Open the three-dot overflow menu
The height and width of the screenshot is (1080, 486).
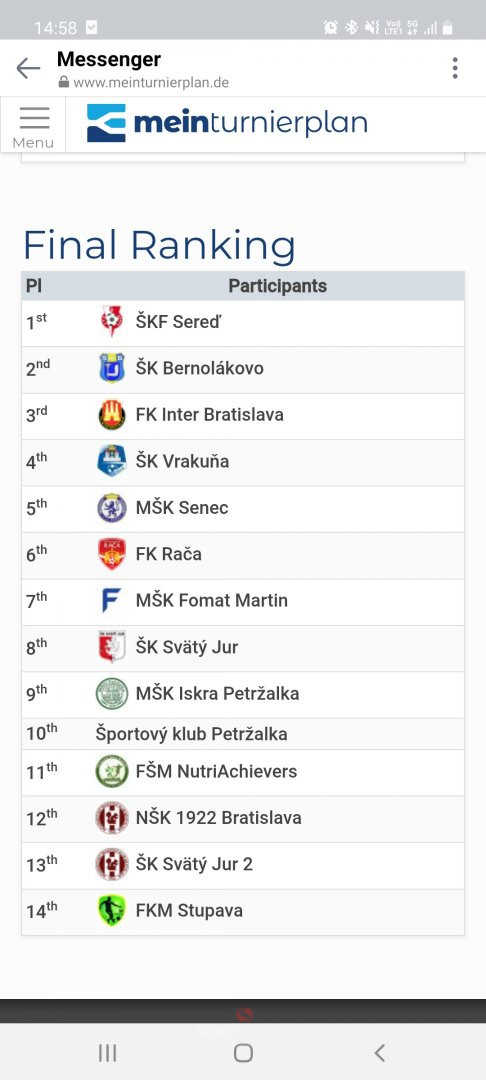click(455, 68)
